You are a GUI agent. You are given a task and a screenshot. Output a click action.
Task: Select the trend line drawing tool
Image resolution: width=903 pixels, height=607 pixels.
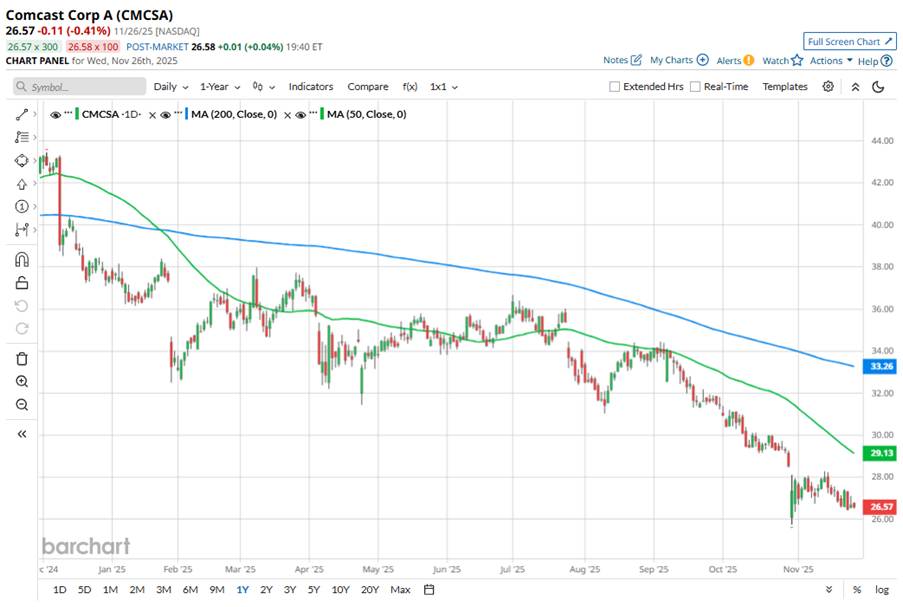tap(21, 115)
